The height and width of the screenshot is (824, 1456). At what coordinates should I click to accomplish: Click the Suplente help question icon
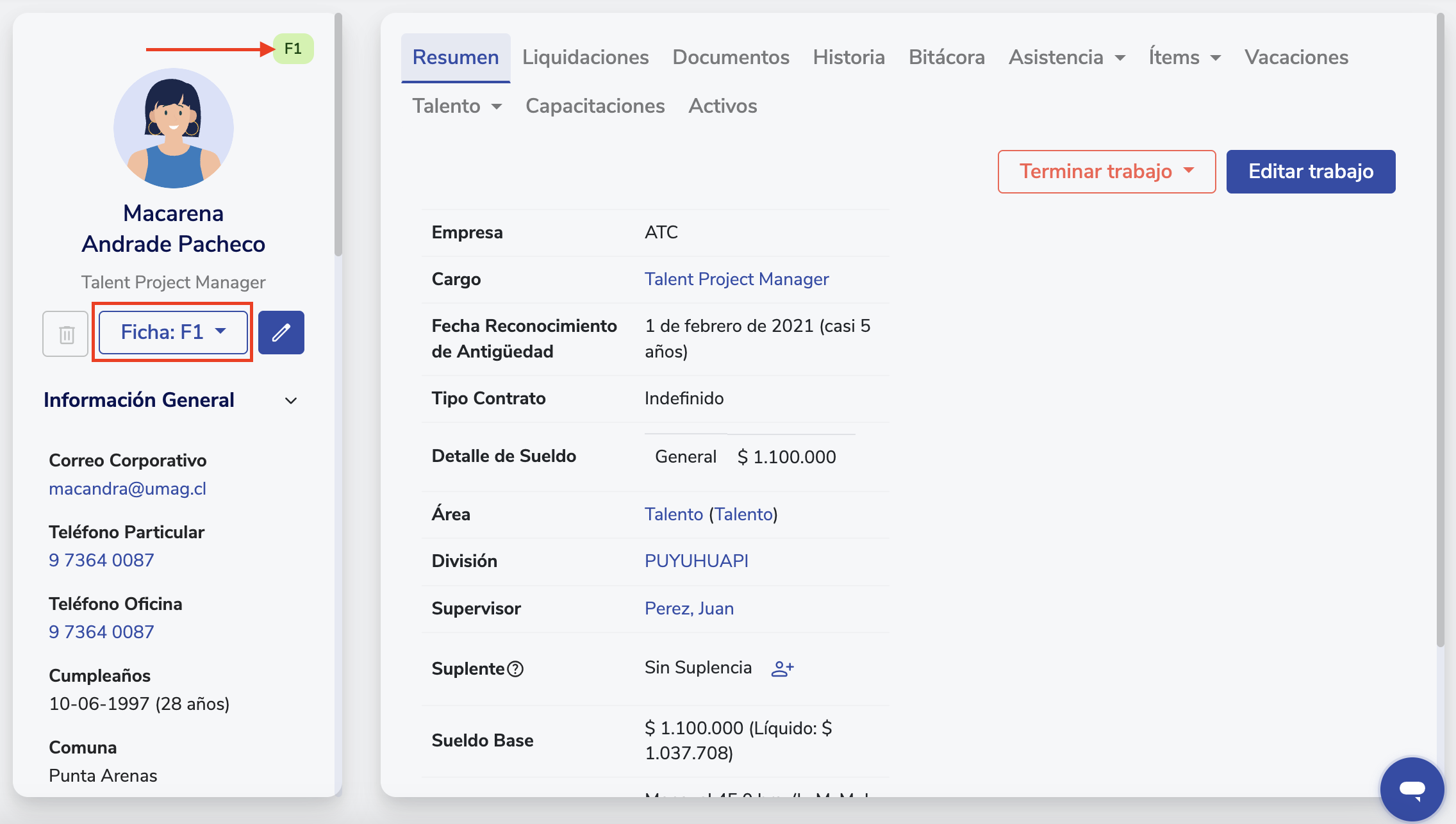tap(515, 669)
